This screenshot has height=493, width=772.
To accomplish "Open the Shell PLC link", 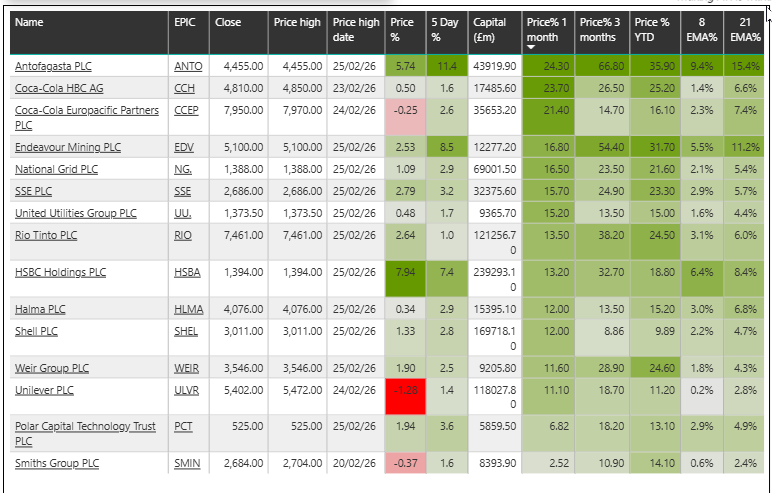I will coord(36,331).
